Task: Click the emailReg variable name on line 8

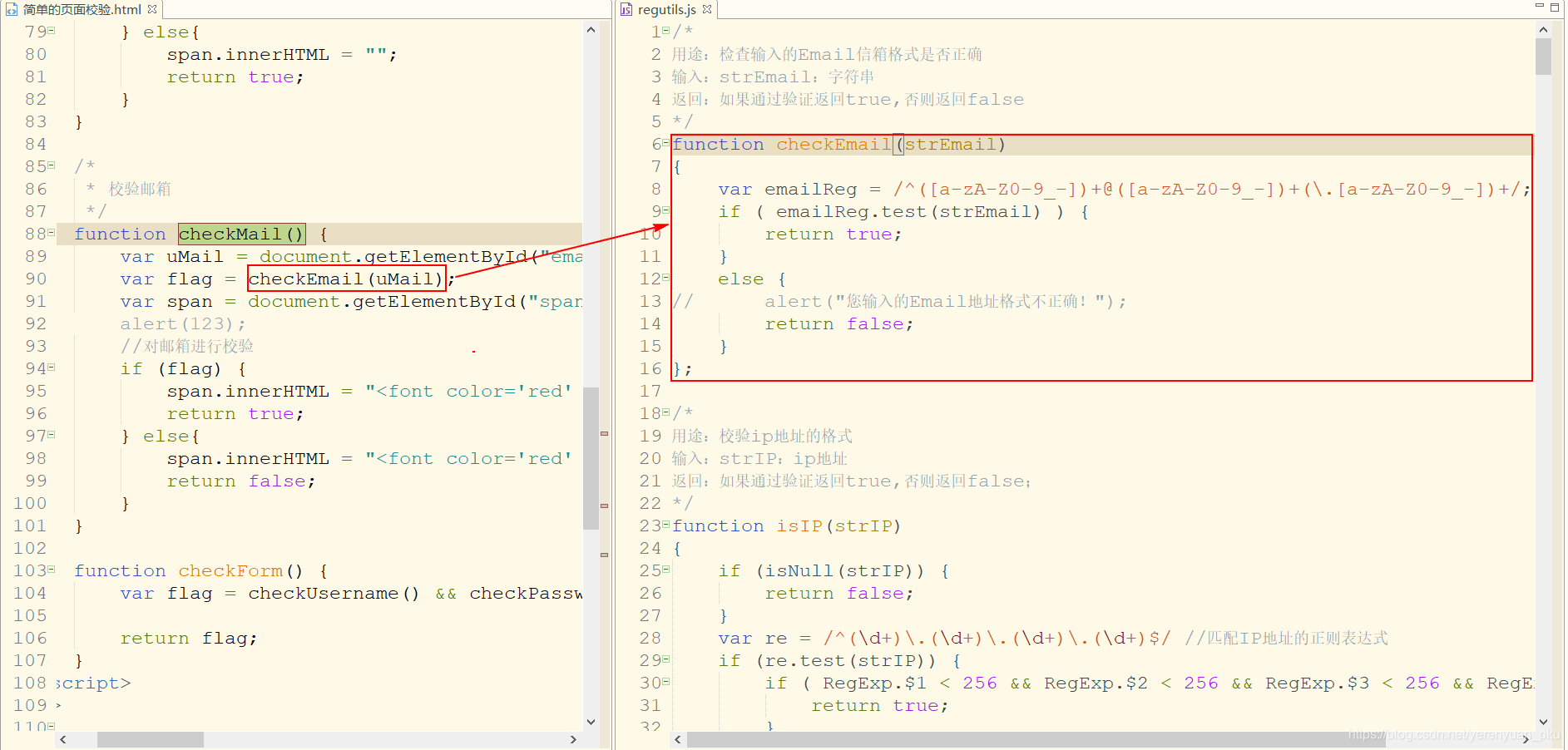Action: (x=810, y=189)
